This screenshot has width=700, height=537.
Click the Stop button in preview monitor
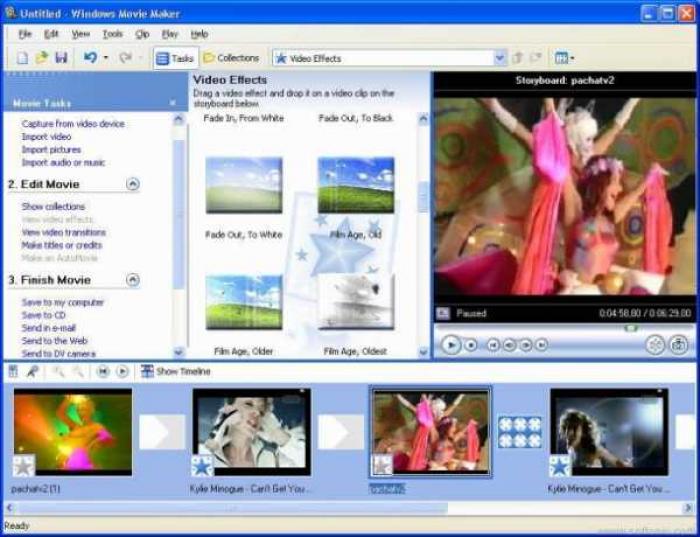pyautogui.click(x=471, y=345)
